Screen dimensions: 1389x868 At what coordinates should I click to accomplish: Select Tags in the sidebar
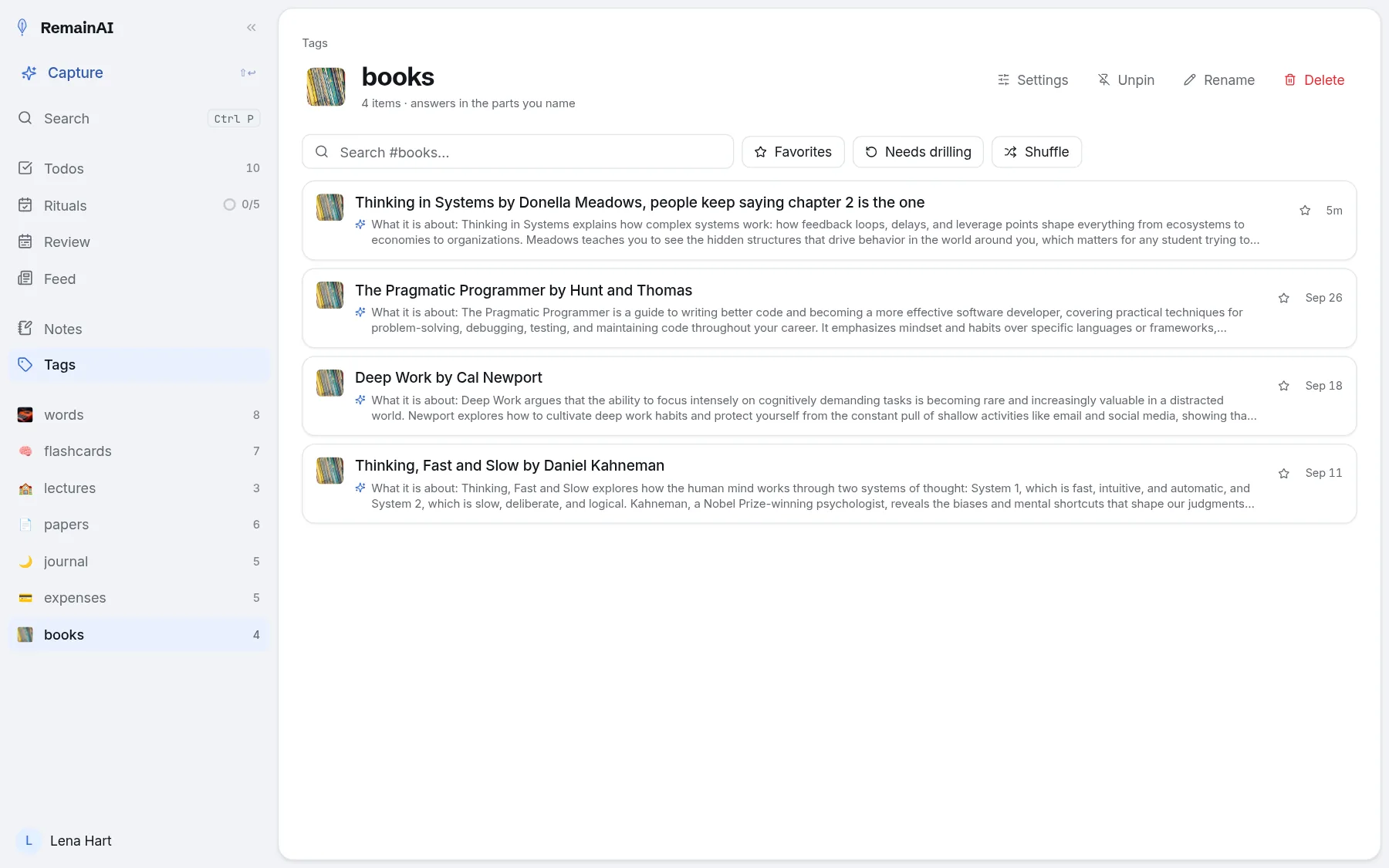click(139, 365)
